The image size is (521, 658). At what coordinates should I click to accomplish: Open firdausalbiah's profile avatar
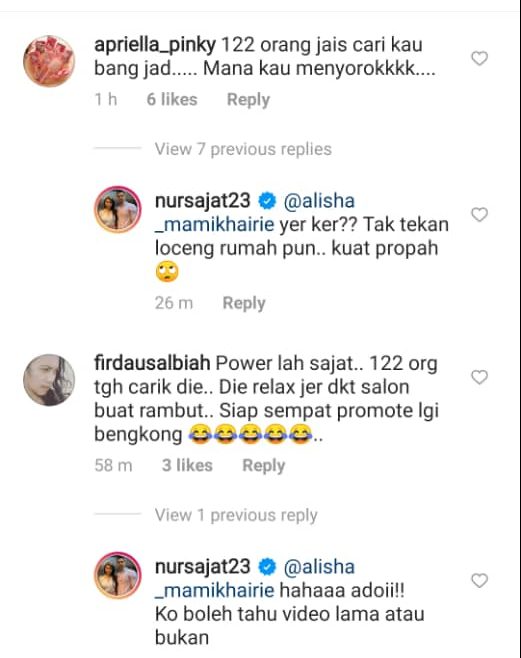(49, 380)
